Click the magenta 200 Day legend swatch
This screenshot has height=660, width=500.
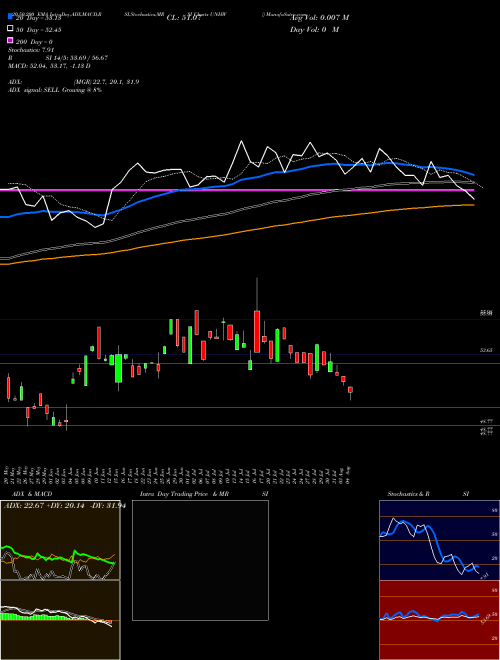pyautogui.click(x=11, y=40)
